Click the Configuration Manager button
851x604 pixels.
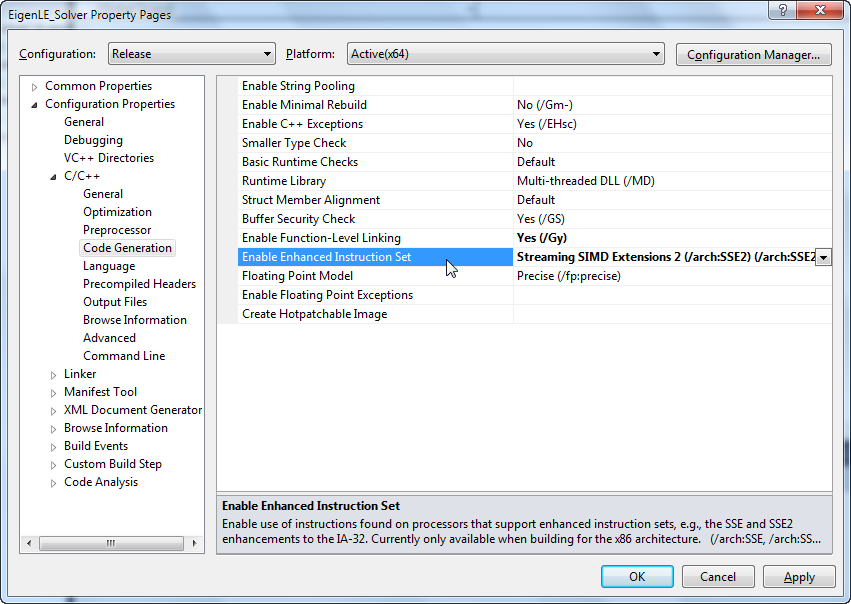pyautogui.click(x=754, y=55)
